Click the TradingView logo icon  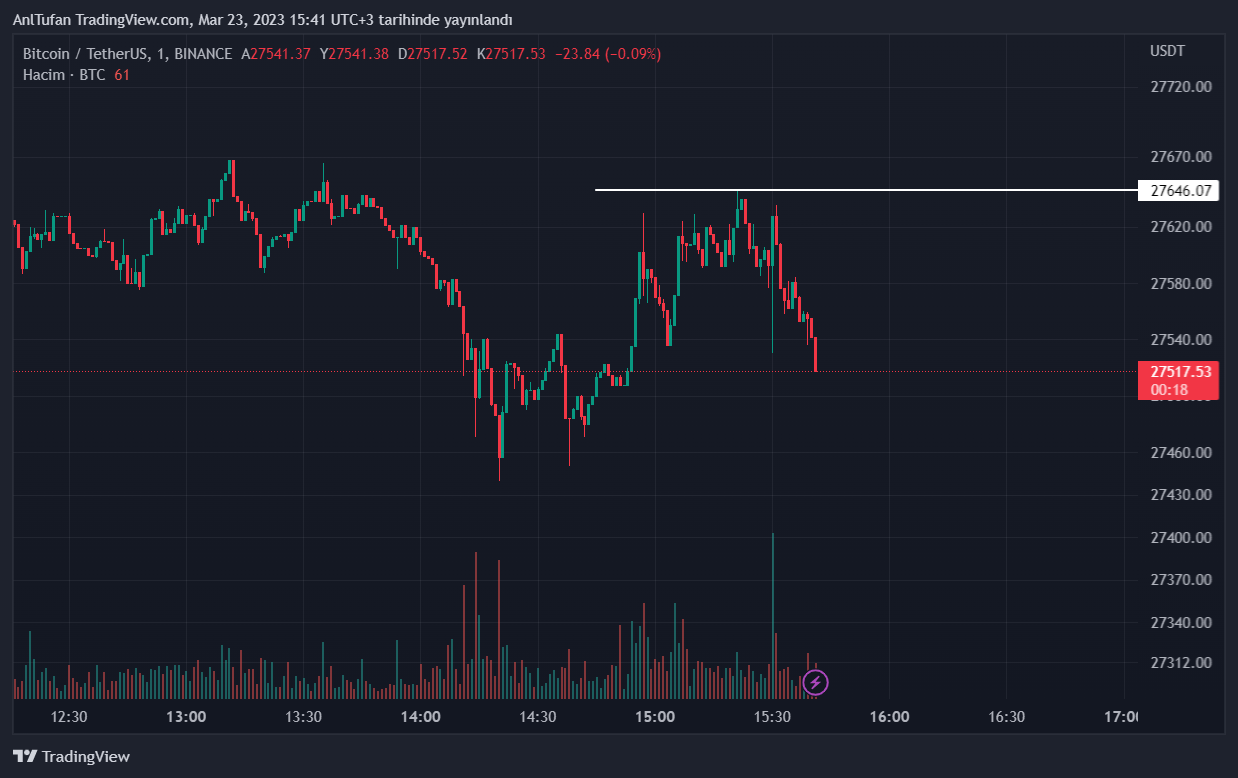click(25, 757)
